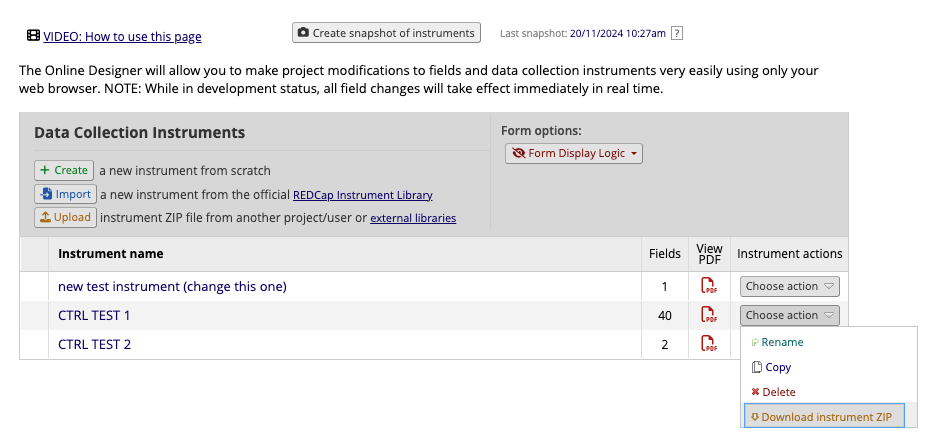The height and width of the screenshot is (436, 927).
Task: Click PDF icon for new test instrument
Action: pos(708,287)
